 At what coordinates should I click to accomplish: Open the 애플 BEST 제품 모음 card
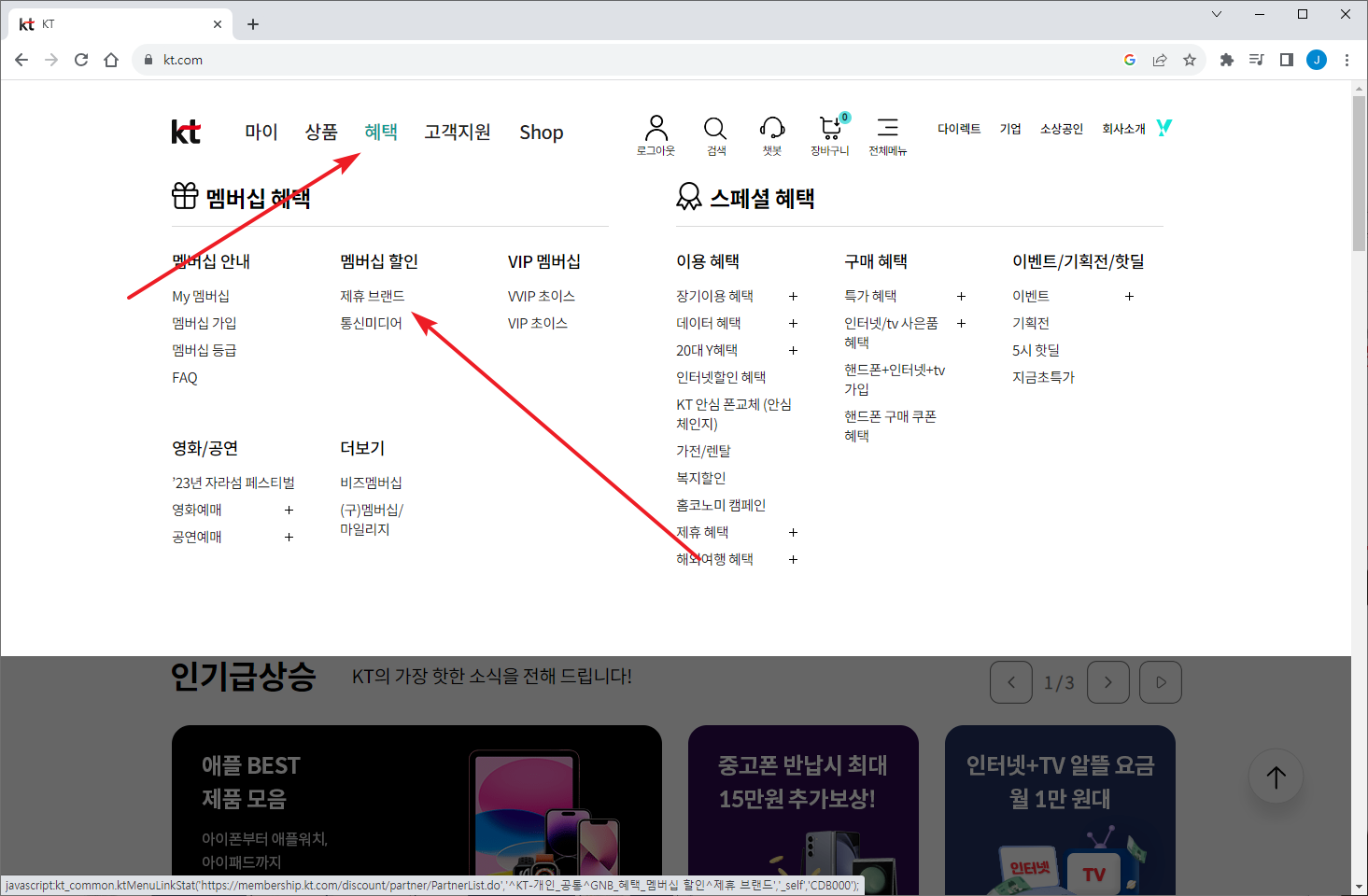click(x=416, y=810)
